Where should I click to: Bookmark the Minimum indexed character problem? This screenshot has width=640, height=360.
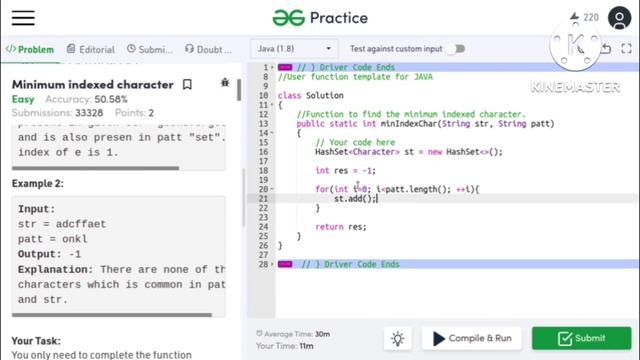tap(187, 84)
